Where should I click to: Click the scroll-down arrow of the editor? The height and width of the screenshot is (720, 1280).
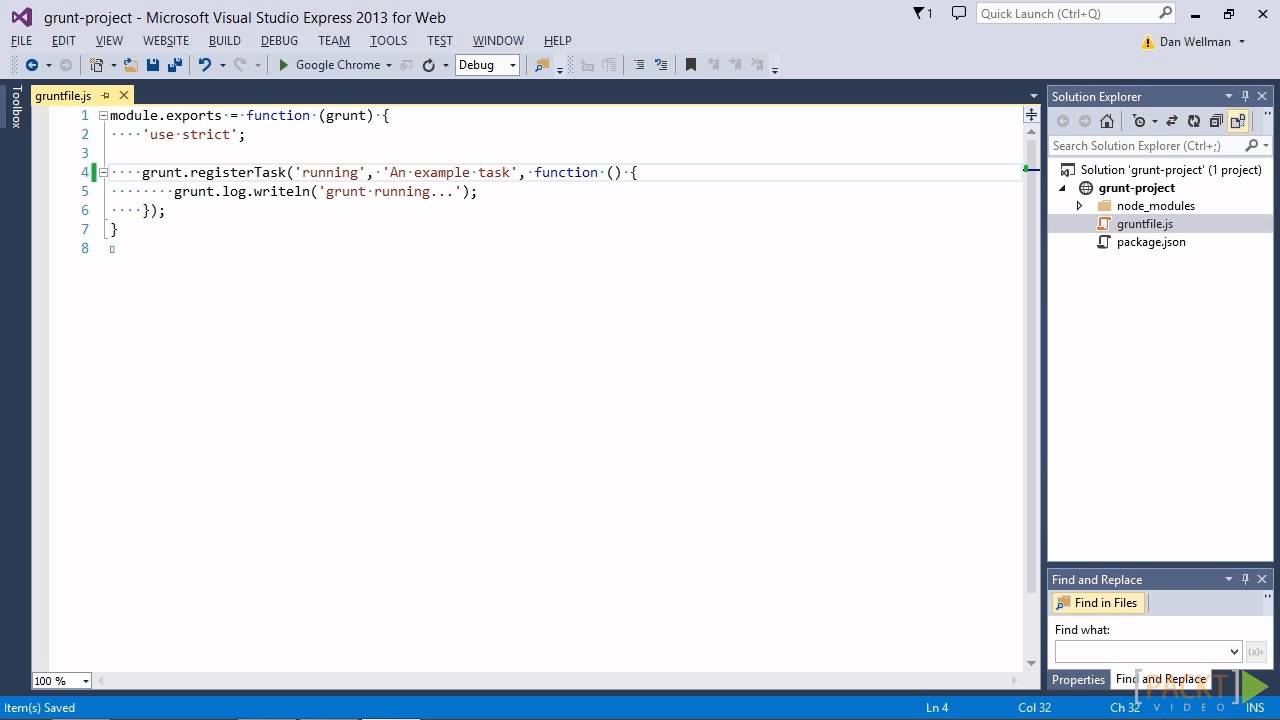[x=1031, y=663]
